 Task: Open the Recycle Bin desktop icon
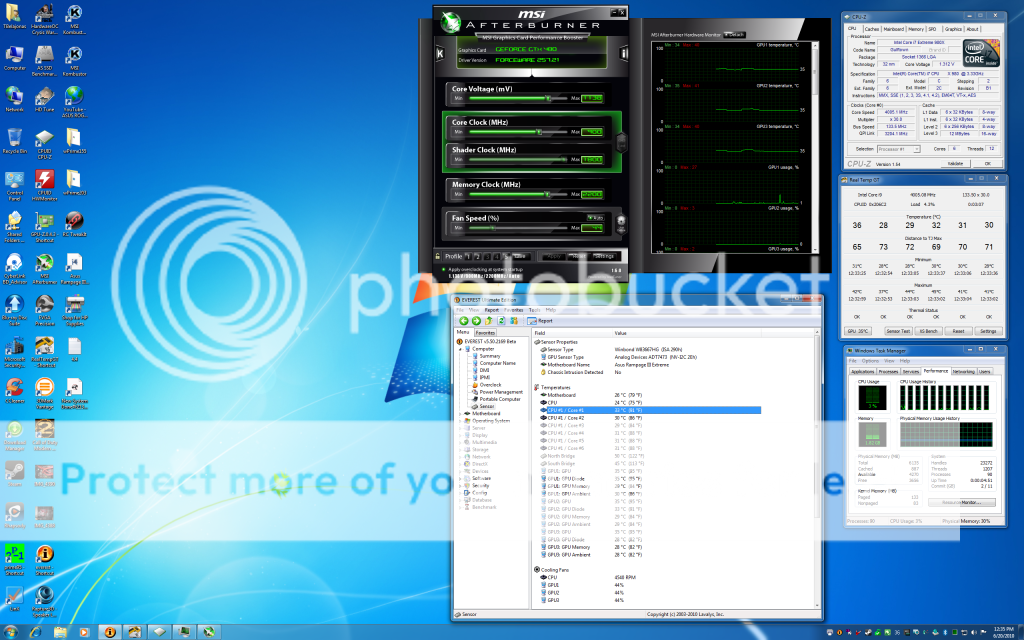coord(14,141)
